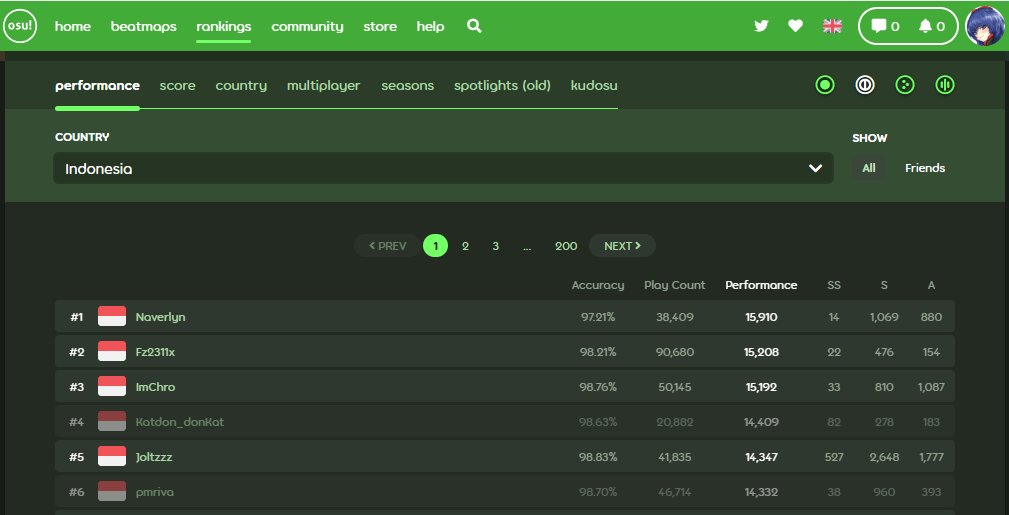Open the beatmaps menu
Image resolution: width=1009 pixels, height=515 pixels.
(143, 26)
